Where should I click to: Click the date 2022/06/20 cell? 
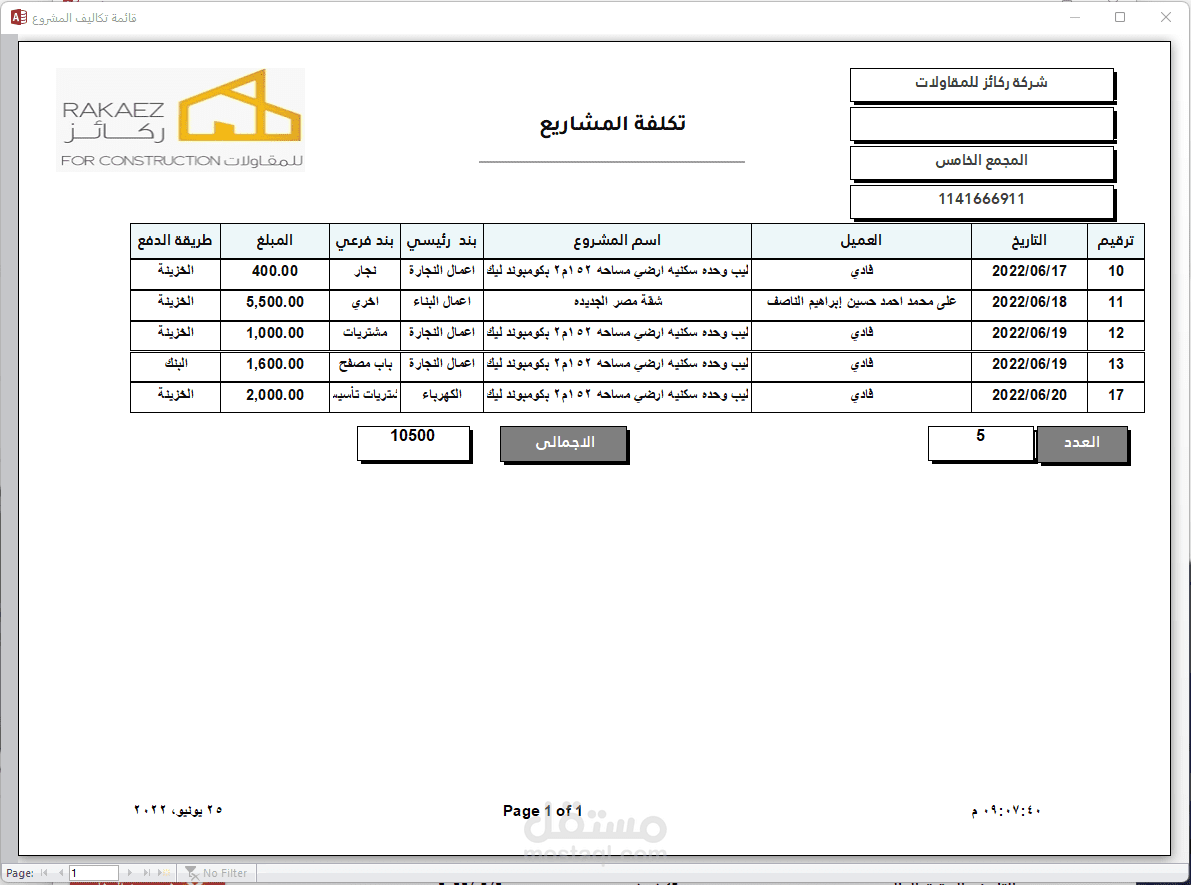(1029, 396)
